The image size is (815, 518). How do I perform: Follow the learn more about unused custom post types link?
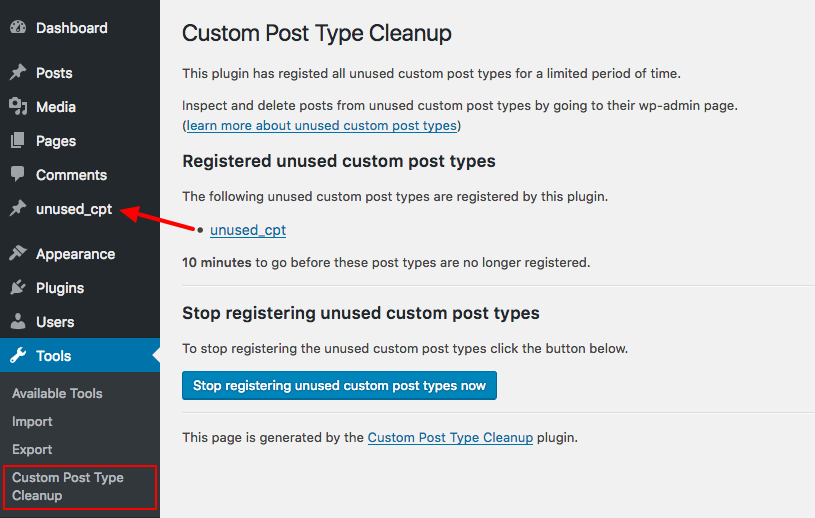(x=321, y=126)
